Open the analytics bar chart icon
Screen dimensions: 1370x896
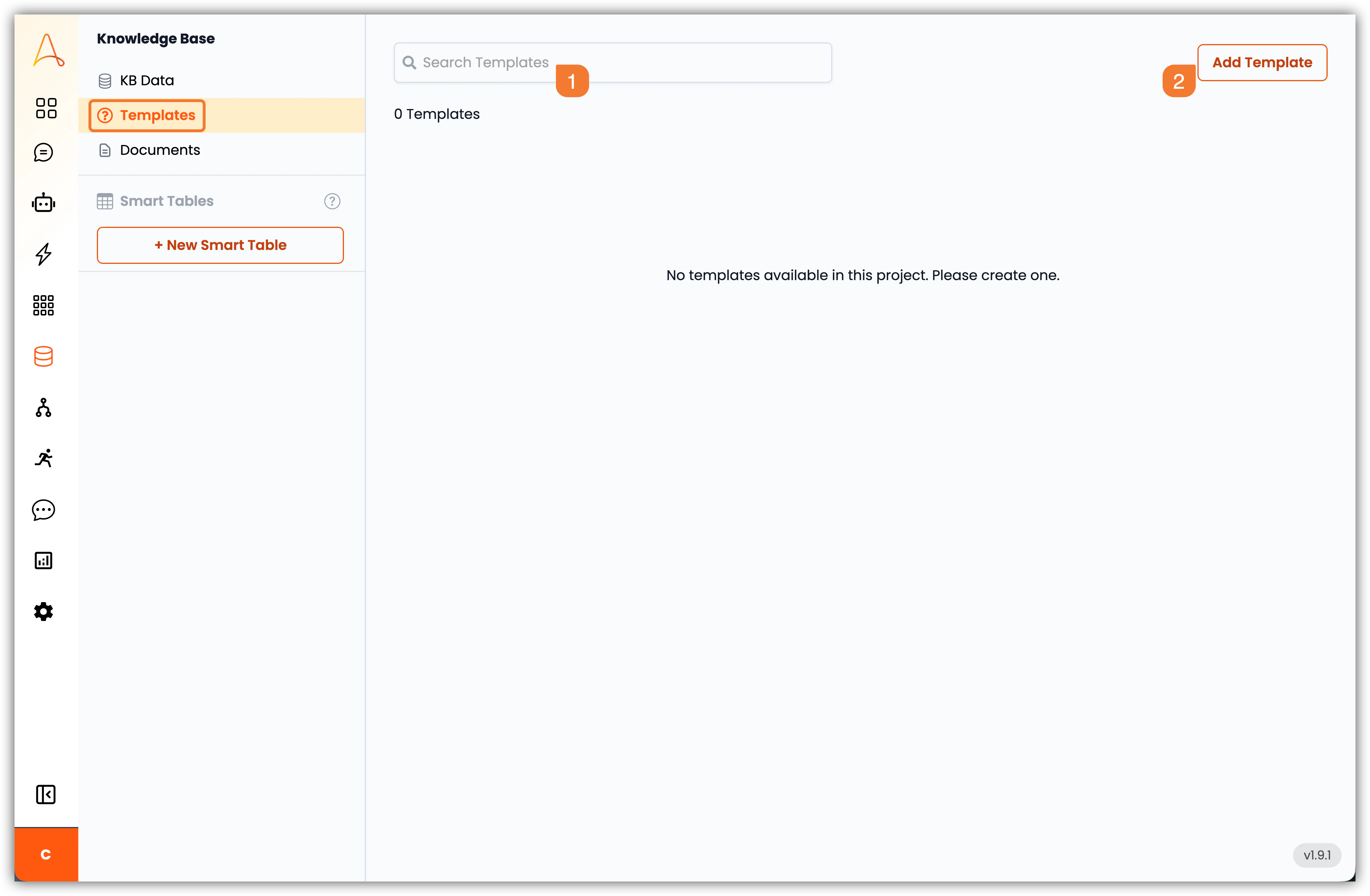pos(44,560)
